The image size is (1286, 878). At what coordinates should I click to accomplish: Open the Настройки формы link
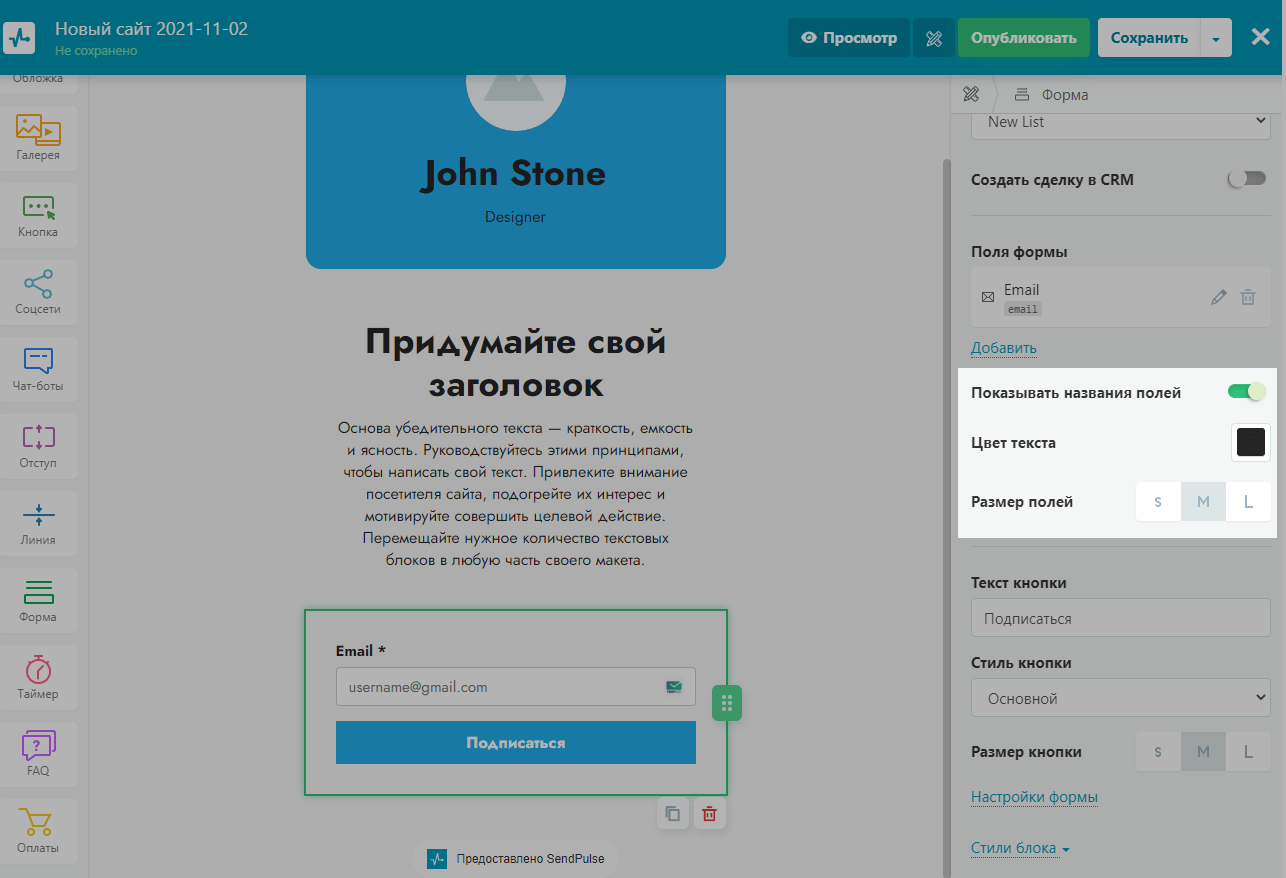click(1034, 797)
